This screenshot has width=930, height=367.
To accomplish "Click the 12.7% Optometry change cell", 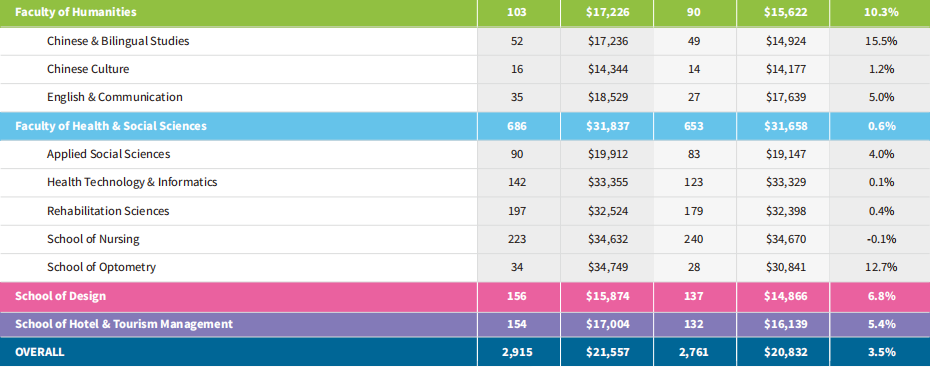I will pyautogui.click(x=880, y=267).
